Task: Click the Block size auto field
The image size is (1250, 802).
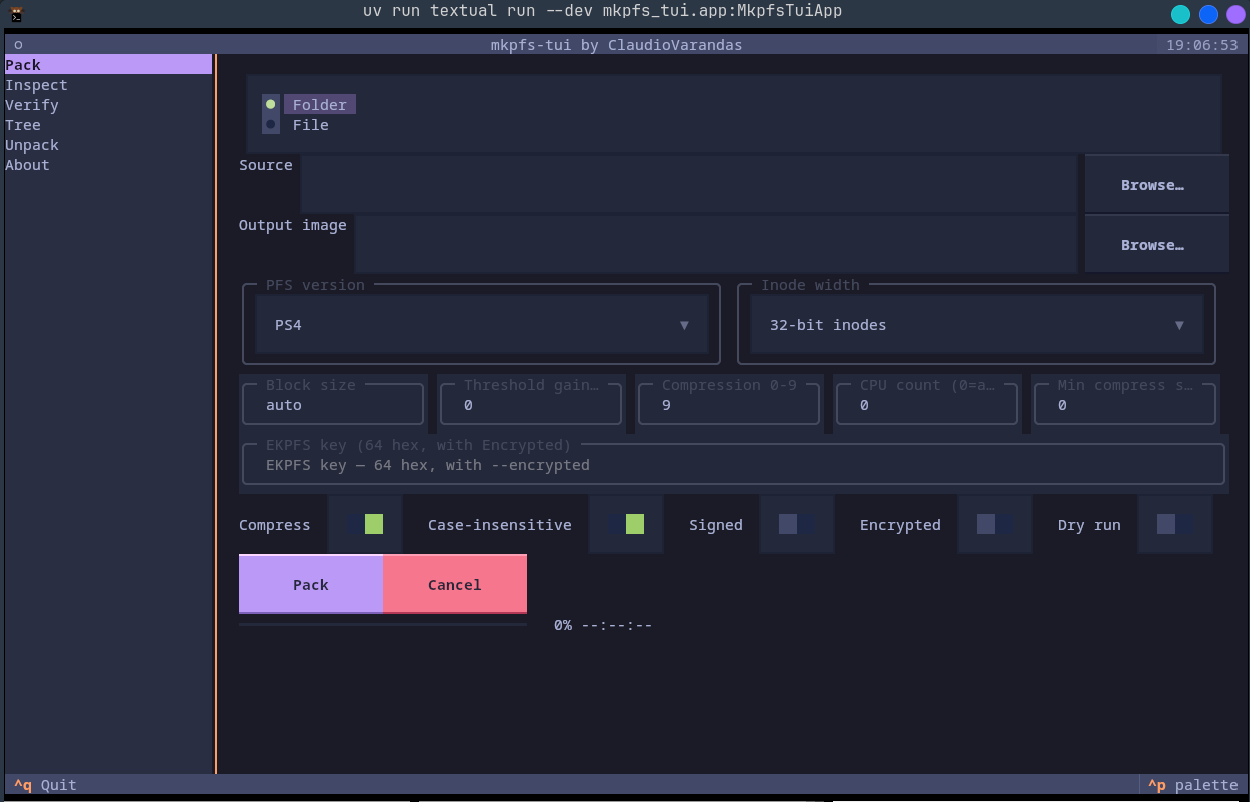Action: point(333,405)
